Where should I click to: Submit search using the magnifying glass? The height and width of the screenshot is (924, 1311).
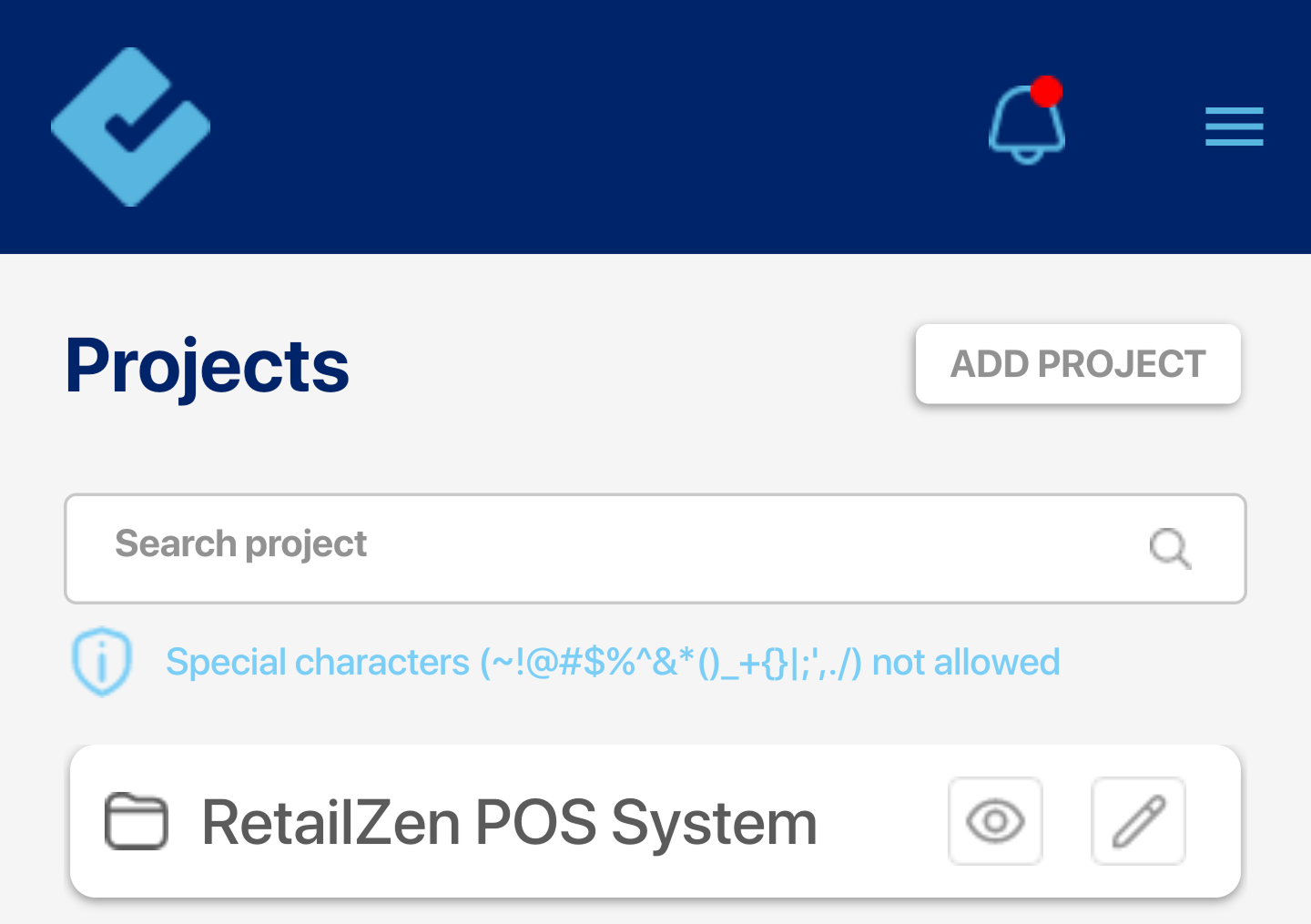point(1170,548)
